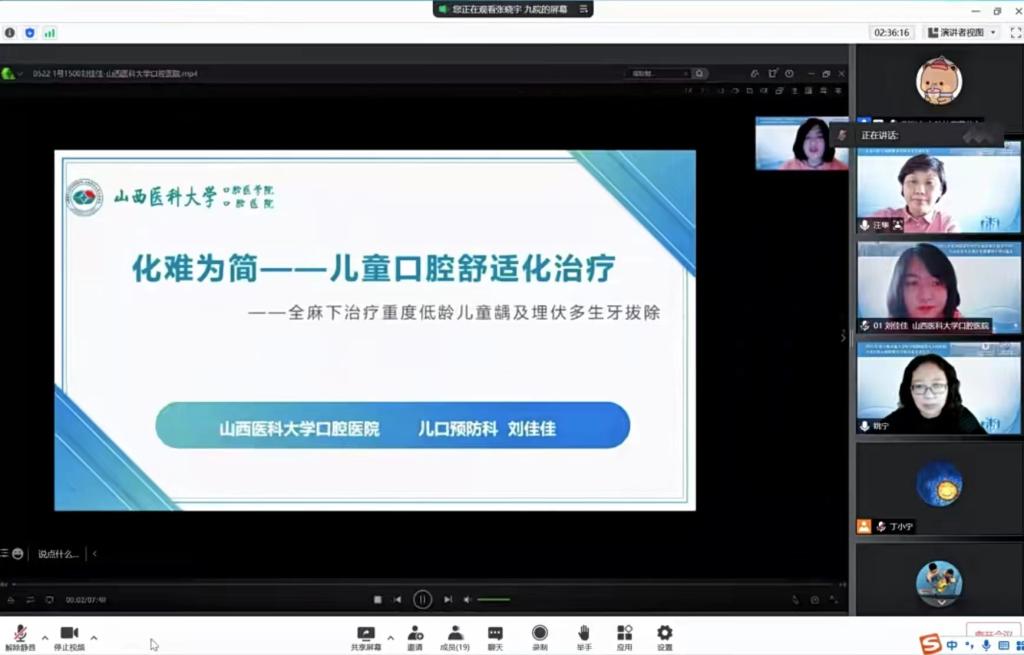The image size is (1024, 655).
Task: Click the player search text field
Action: coord(658,74)
